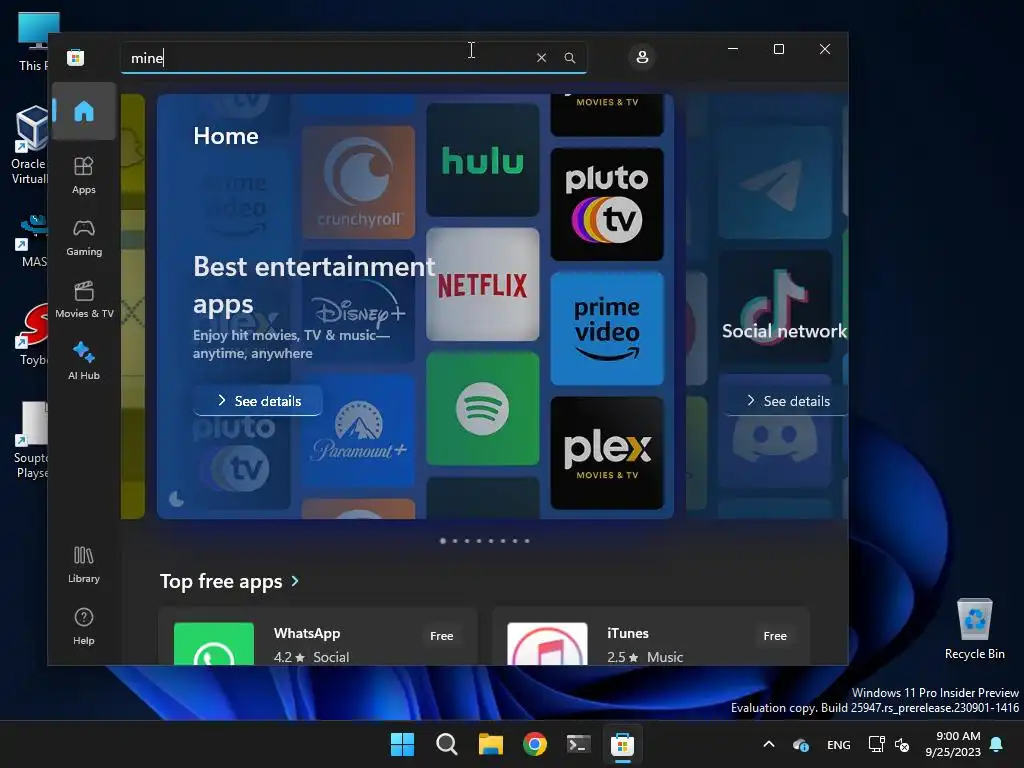Clear the search text with the X
Image resolution: width=1024 pixels, height=768 pixels.
tap(541, 57)
